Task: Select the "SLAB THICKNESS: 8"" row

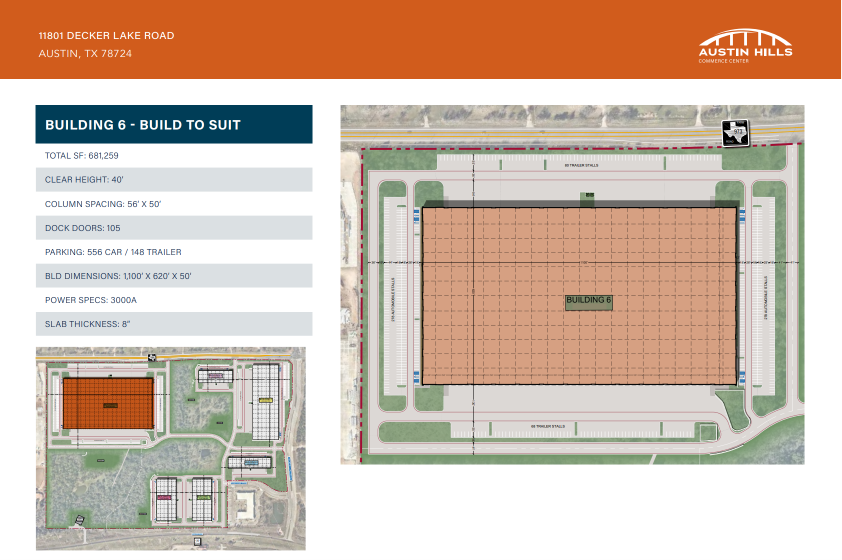Action: coord(174,324)
